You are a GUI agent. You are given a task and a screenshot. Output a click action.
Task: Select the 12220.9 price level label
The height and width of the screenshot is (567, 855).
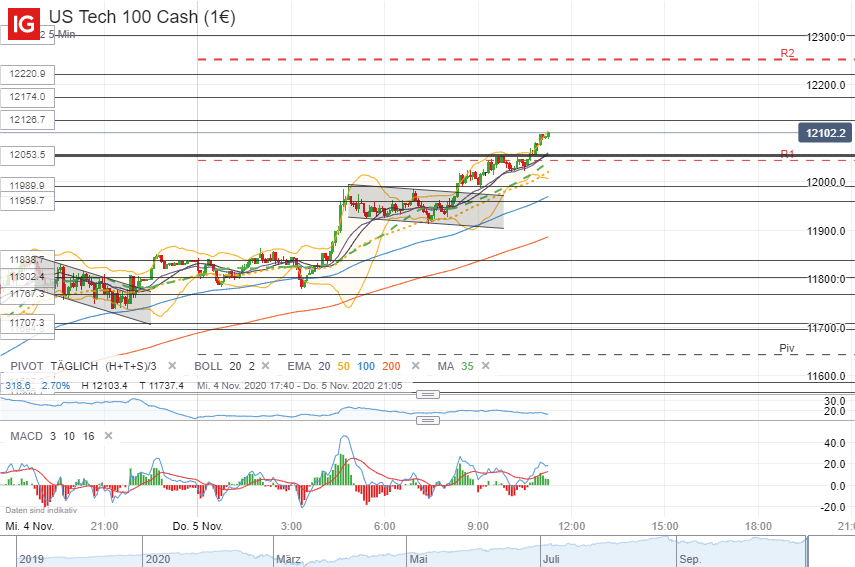tap(27, 74)
